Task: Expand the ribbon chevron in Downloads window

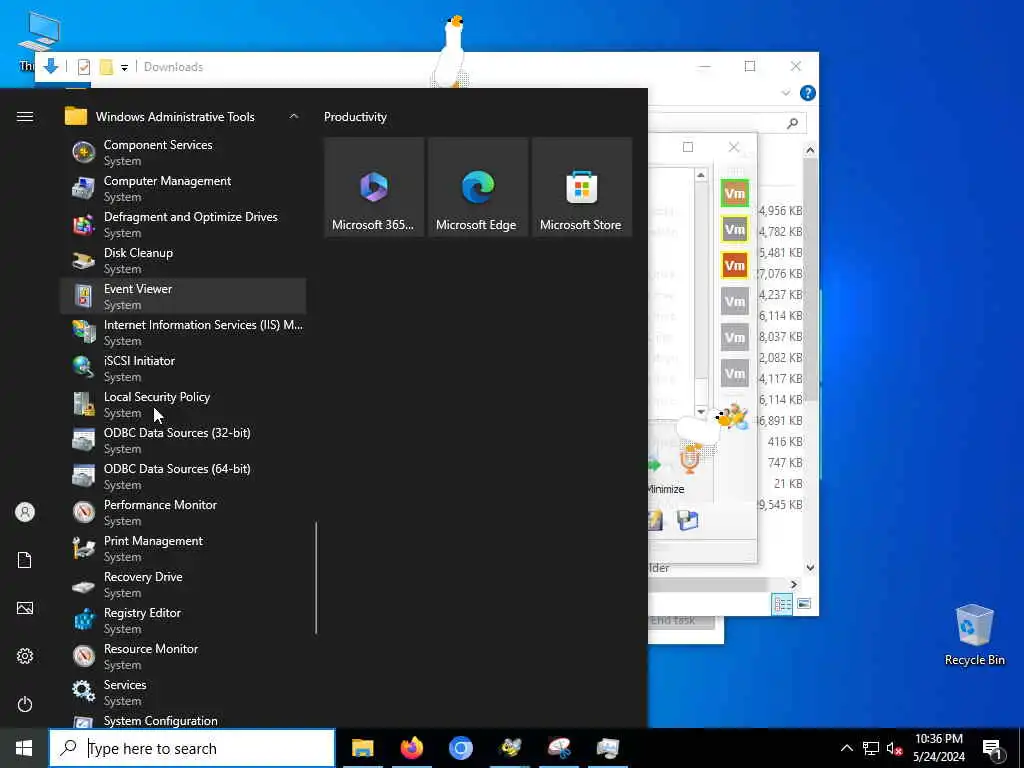Action: (786, 93)
